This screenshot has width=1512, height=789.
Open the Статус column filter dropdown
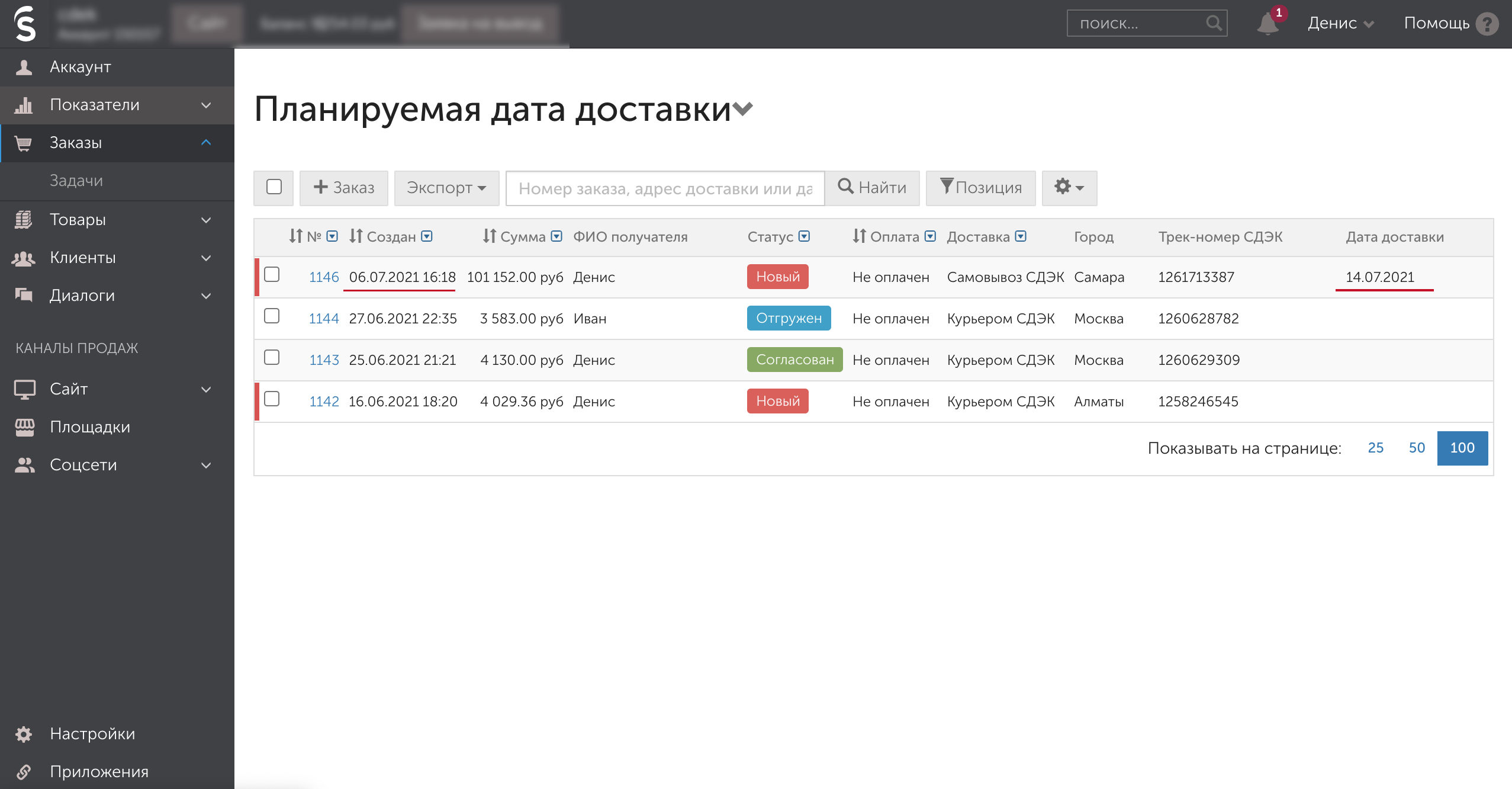804,236
